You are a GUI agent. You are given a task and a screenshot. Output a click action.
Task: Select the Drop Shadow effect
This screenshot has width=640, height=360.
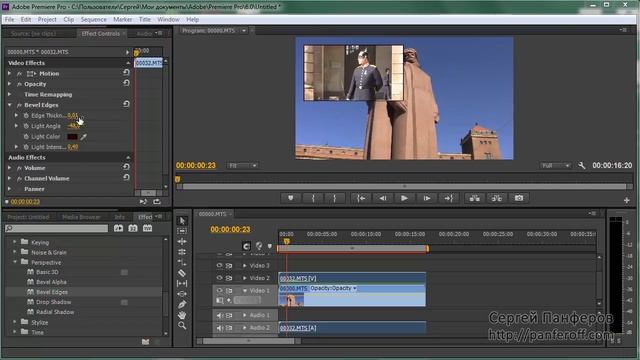tap(53, 302)
